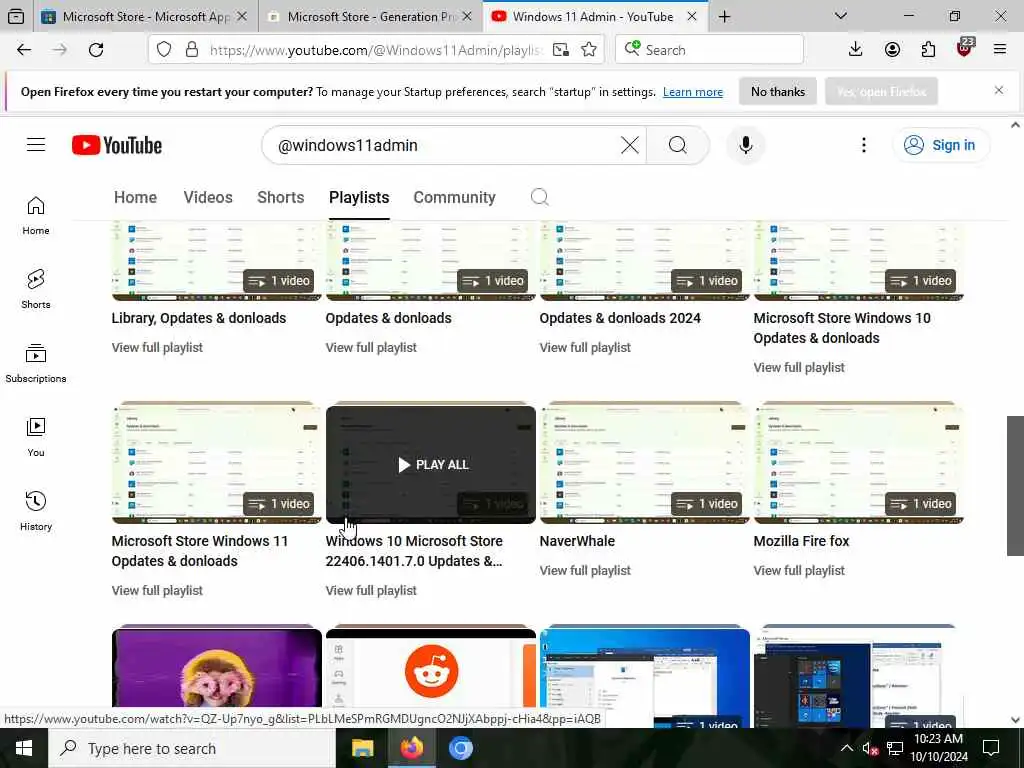Image resolution: width=1024 pixels, height=768 pixels.
Task: Bookmark this page with star icon
Action: 589,50
